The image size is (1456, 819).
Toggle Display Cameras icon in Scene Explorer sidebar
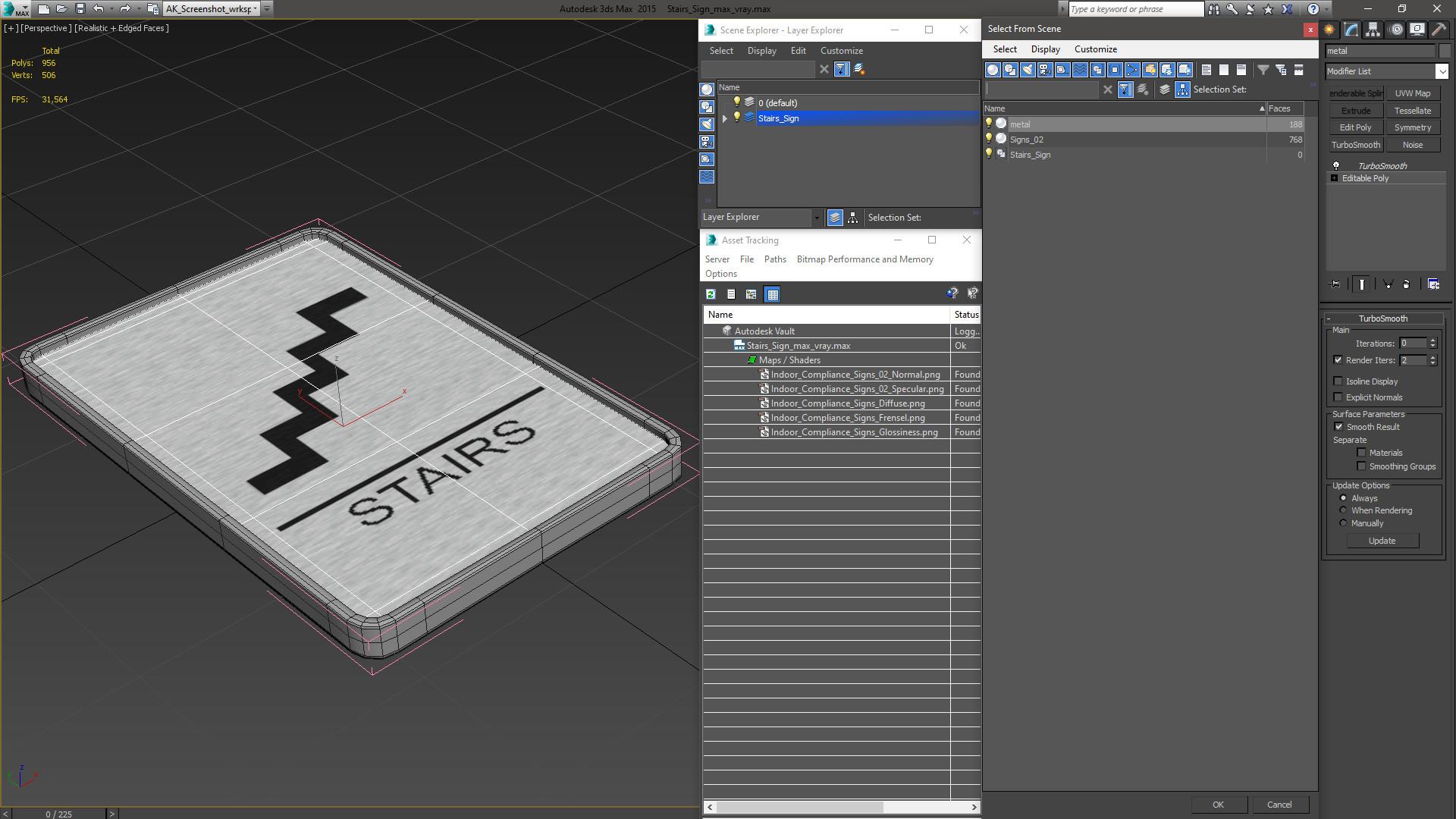[x=707, y=142]
